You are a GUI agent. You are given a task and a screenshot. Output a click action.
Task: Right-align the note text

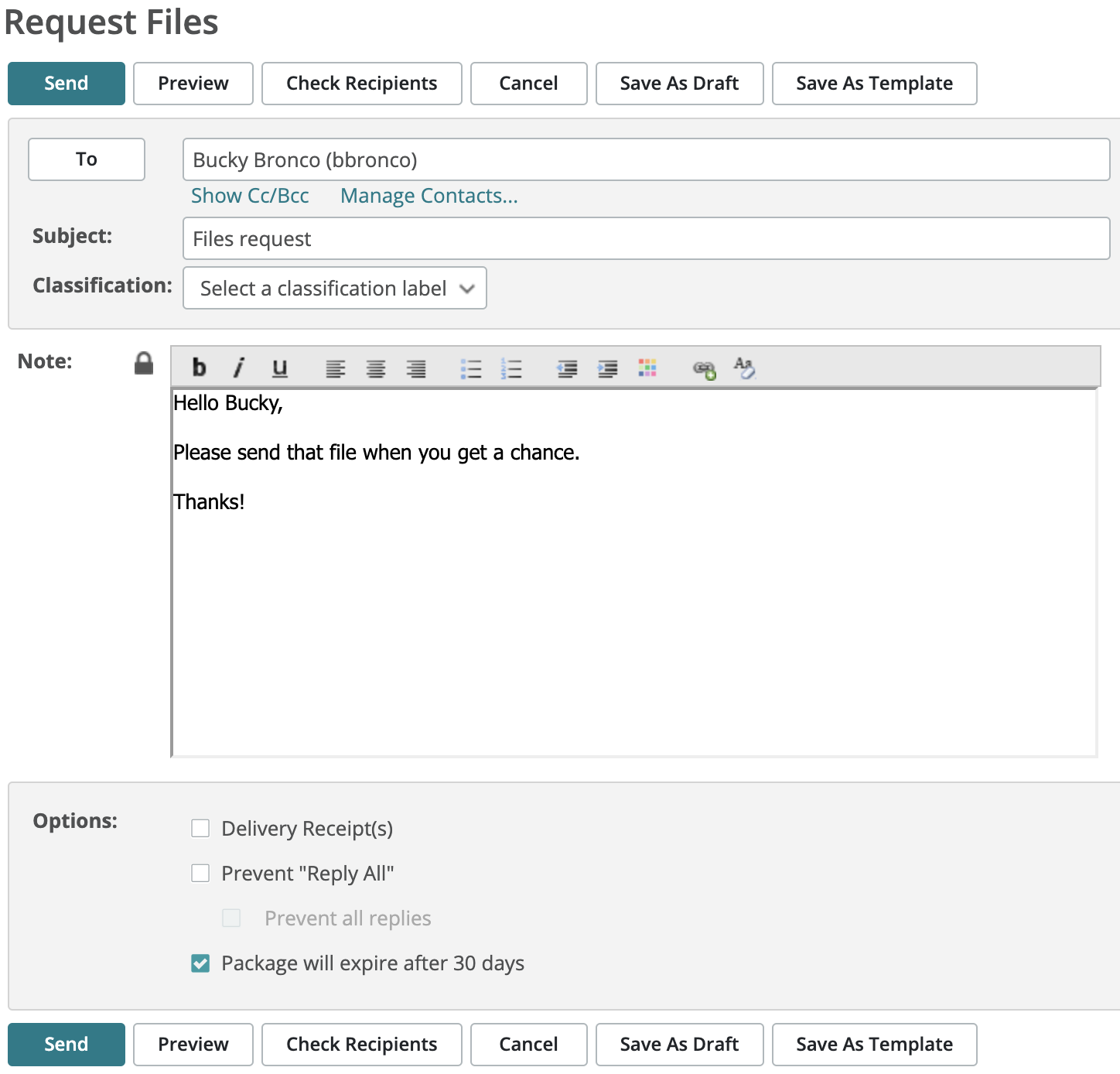tap(416, 369)
